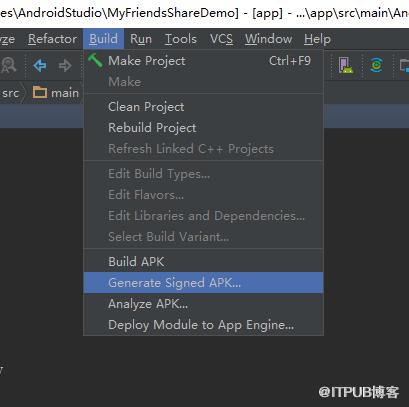Open the Run menu

141,39
